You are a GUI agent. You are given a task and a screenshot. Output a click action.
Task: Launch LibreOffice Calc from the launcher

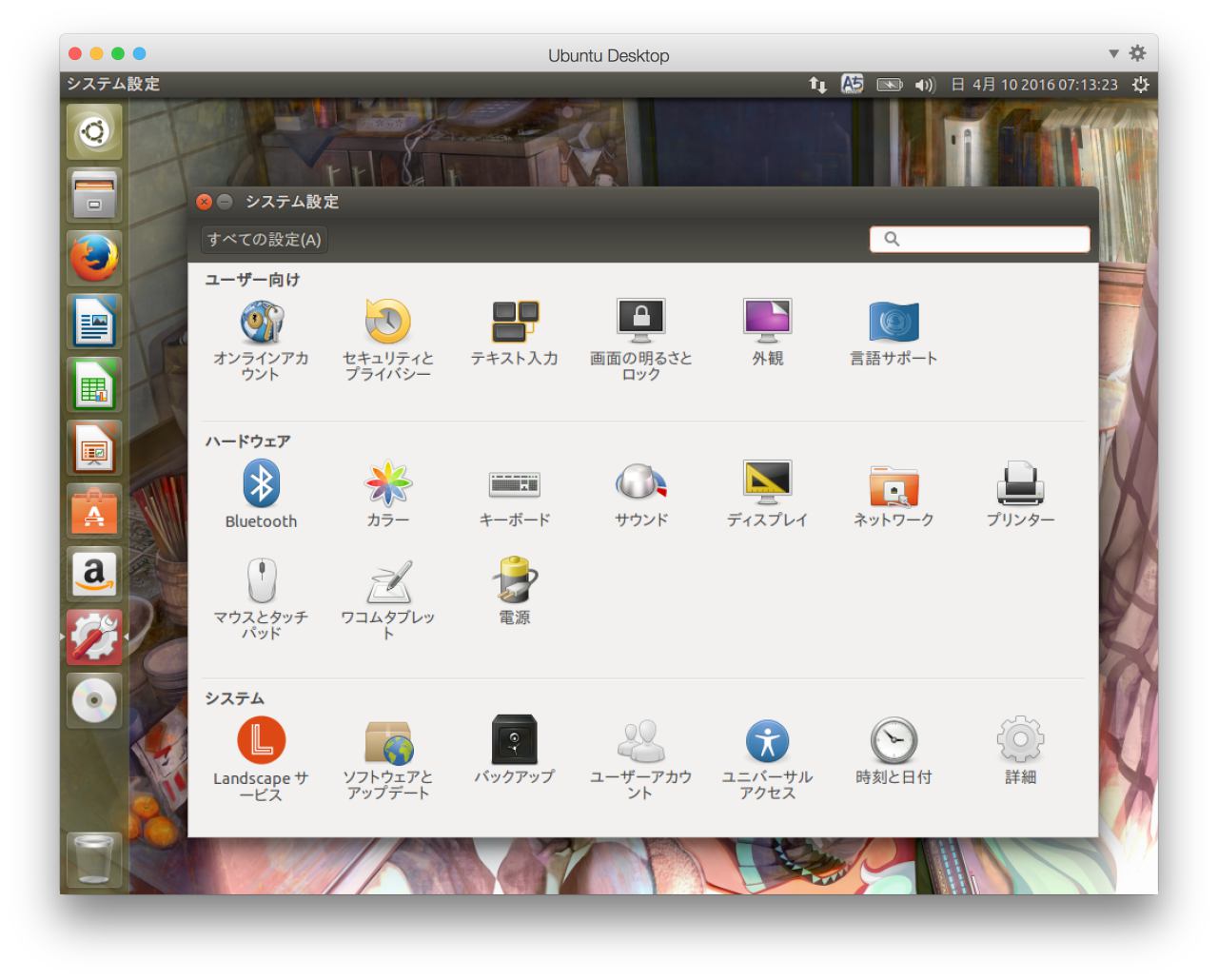click(x=93, y=384)
